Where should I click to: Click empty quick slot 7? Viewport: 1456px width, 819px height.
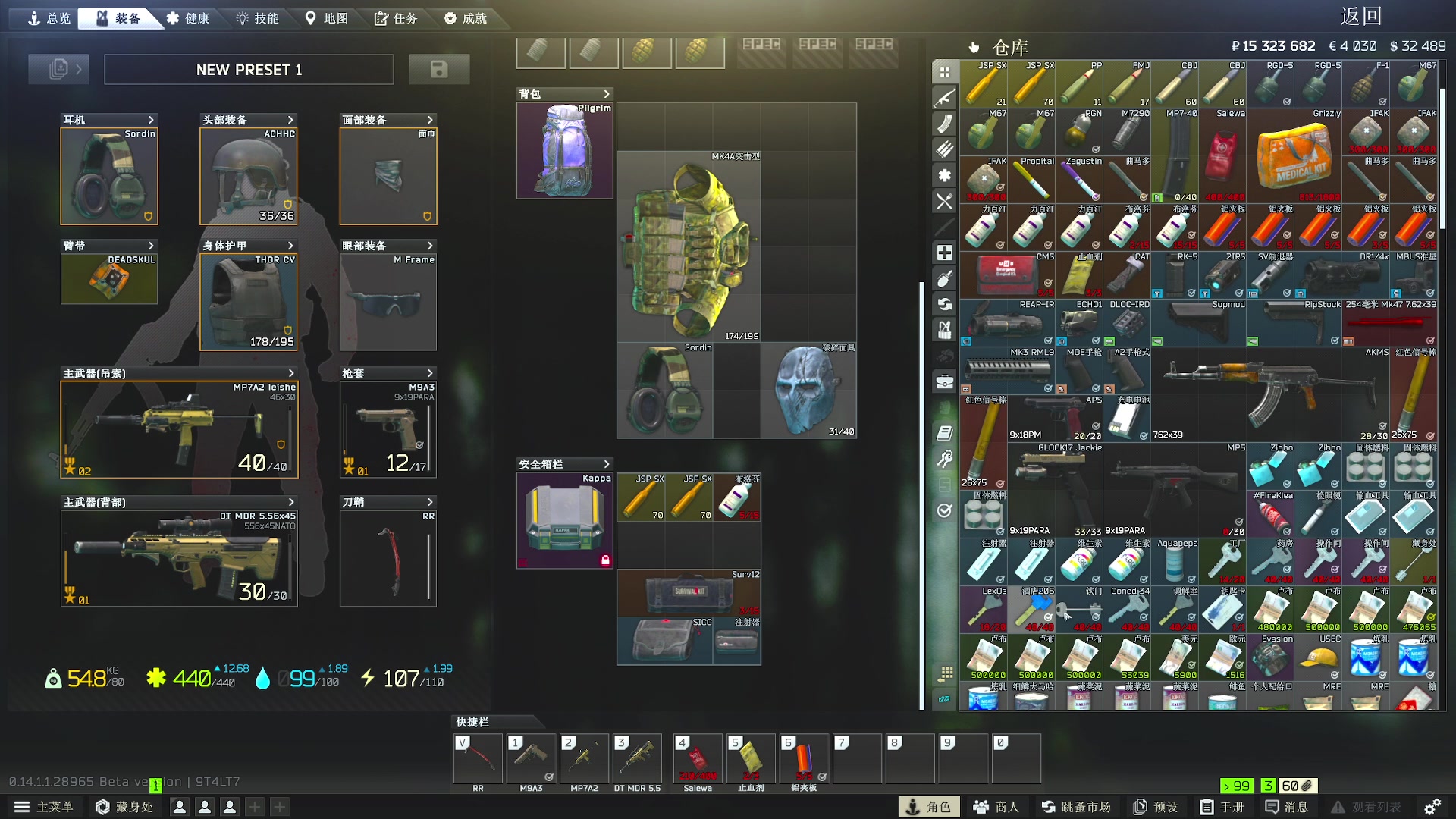(857, 758)
